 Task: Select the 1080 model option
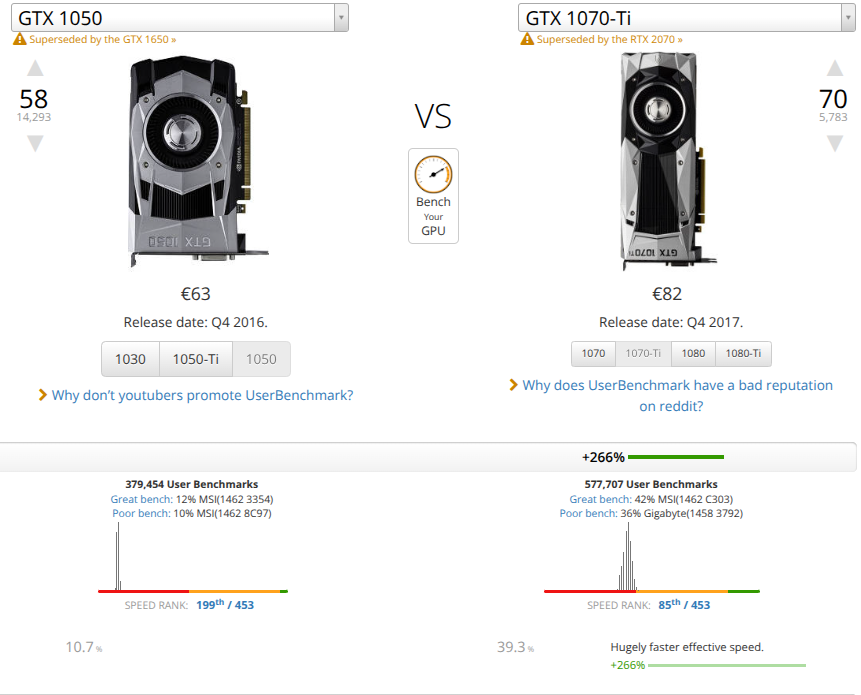(x=696, y=353)
